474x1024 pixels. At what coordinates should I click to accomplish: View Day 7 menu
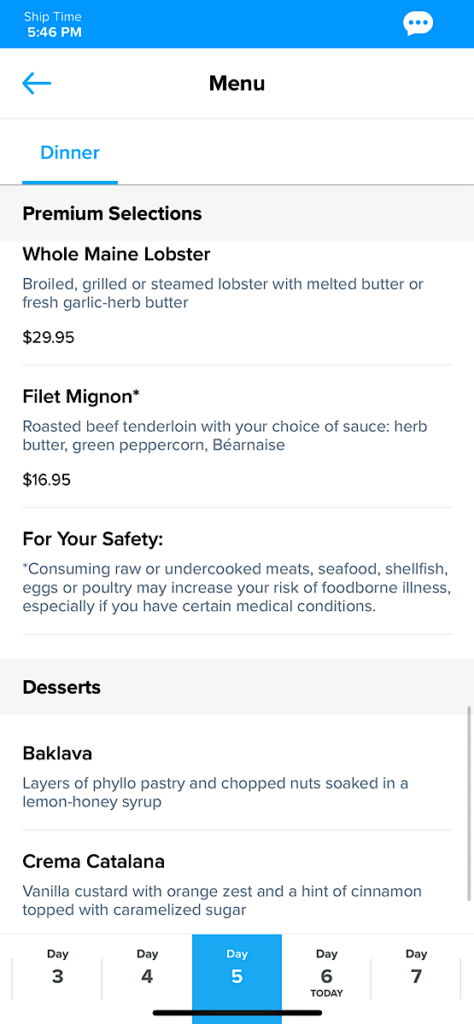[x=416, y=968]
